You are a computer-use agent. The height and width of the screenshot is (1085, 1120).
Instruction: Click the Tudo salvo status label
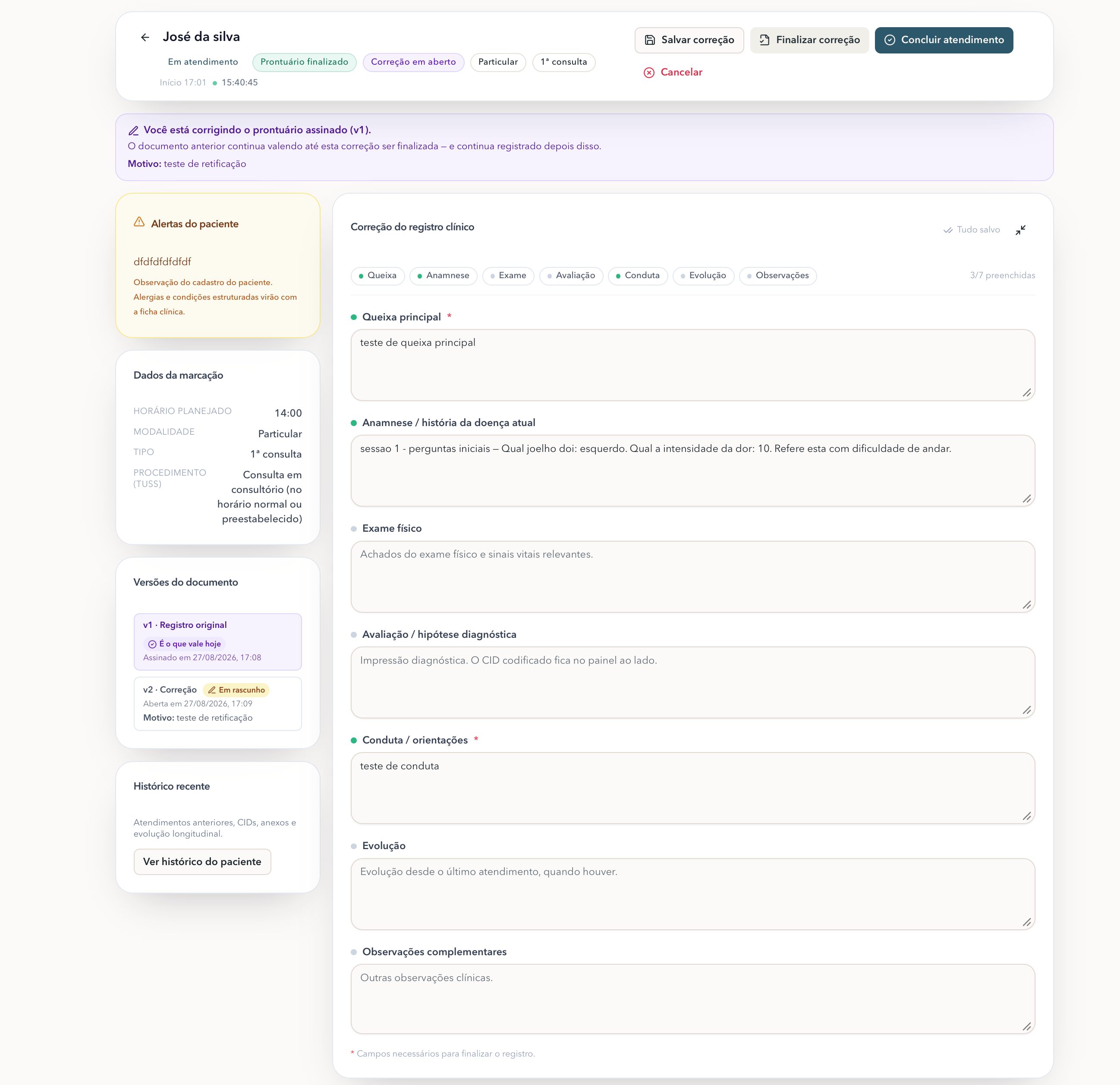(x=978, y=230)
